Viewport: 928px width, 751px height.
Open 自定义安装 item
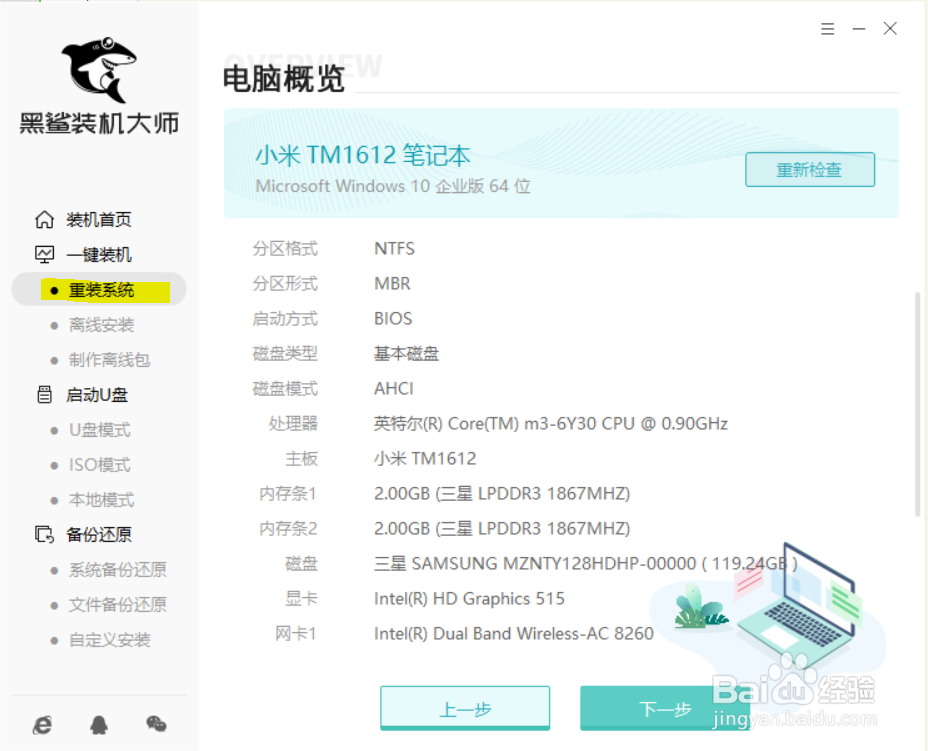pos(109,640)
